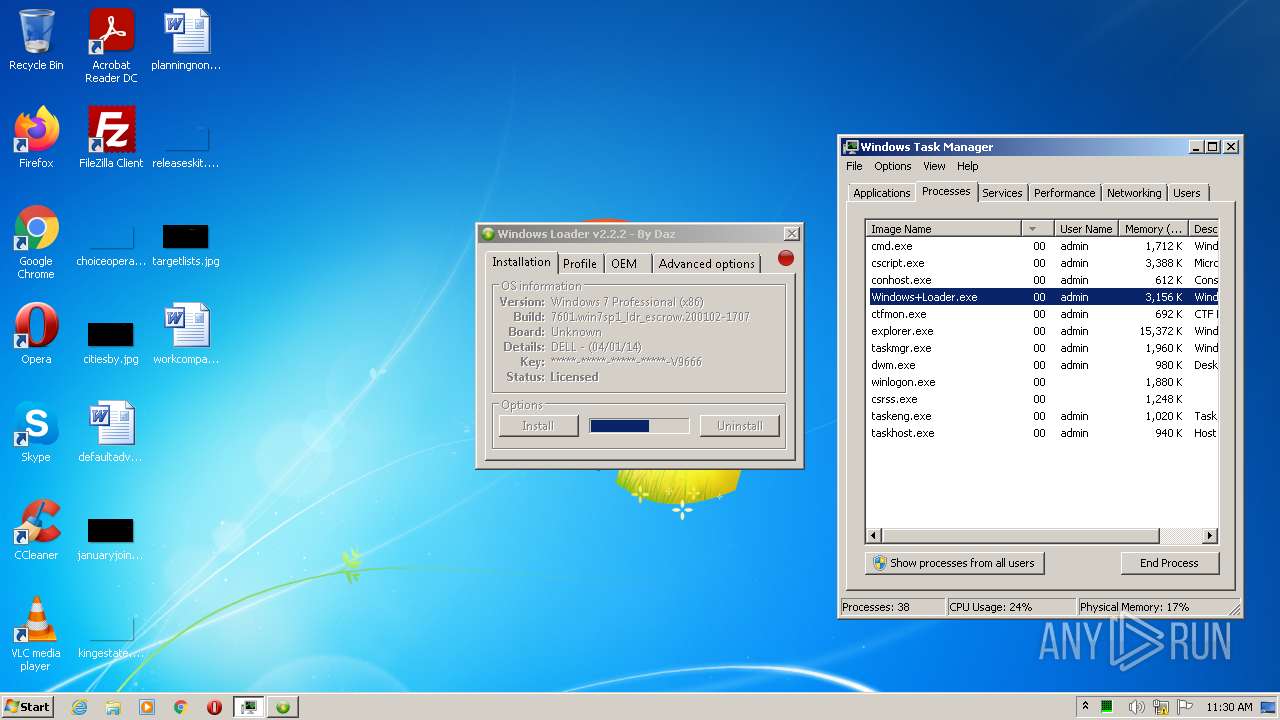1280x720 pixels.
Task: Select the explorer.exe process row
Action: click(x=1042, y=331)
